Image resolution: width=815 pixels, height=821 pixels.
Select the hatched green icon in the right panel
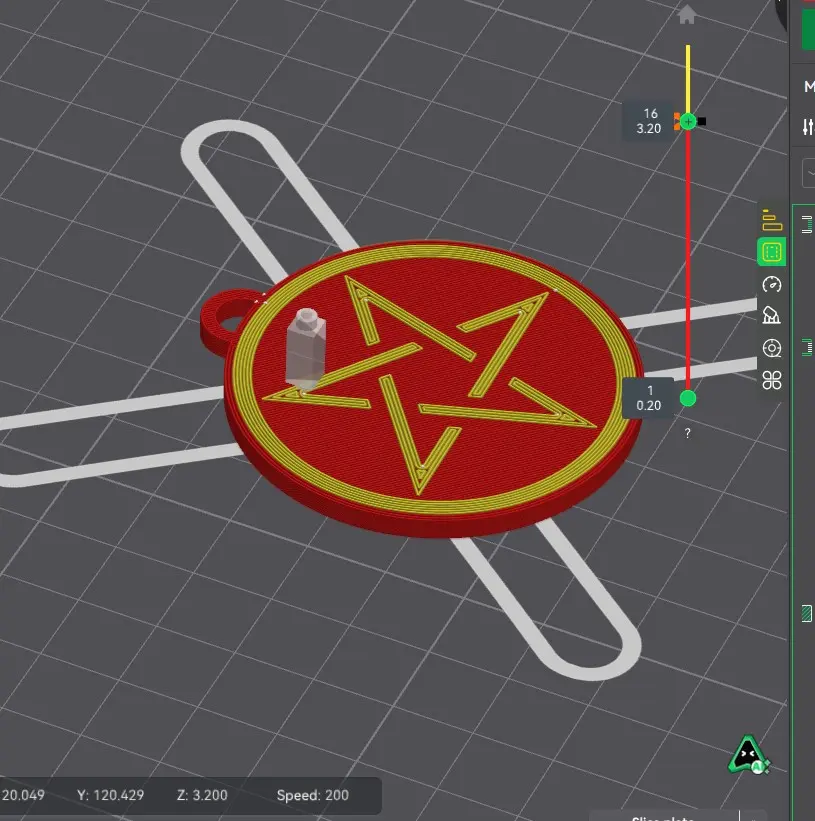[x=807, y=613]
